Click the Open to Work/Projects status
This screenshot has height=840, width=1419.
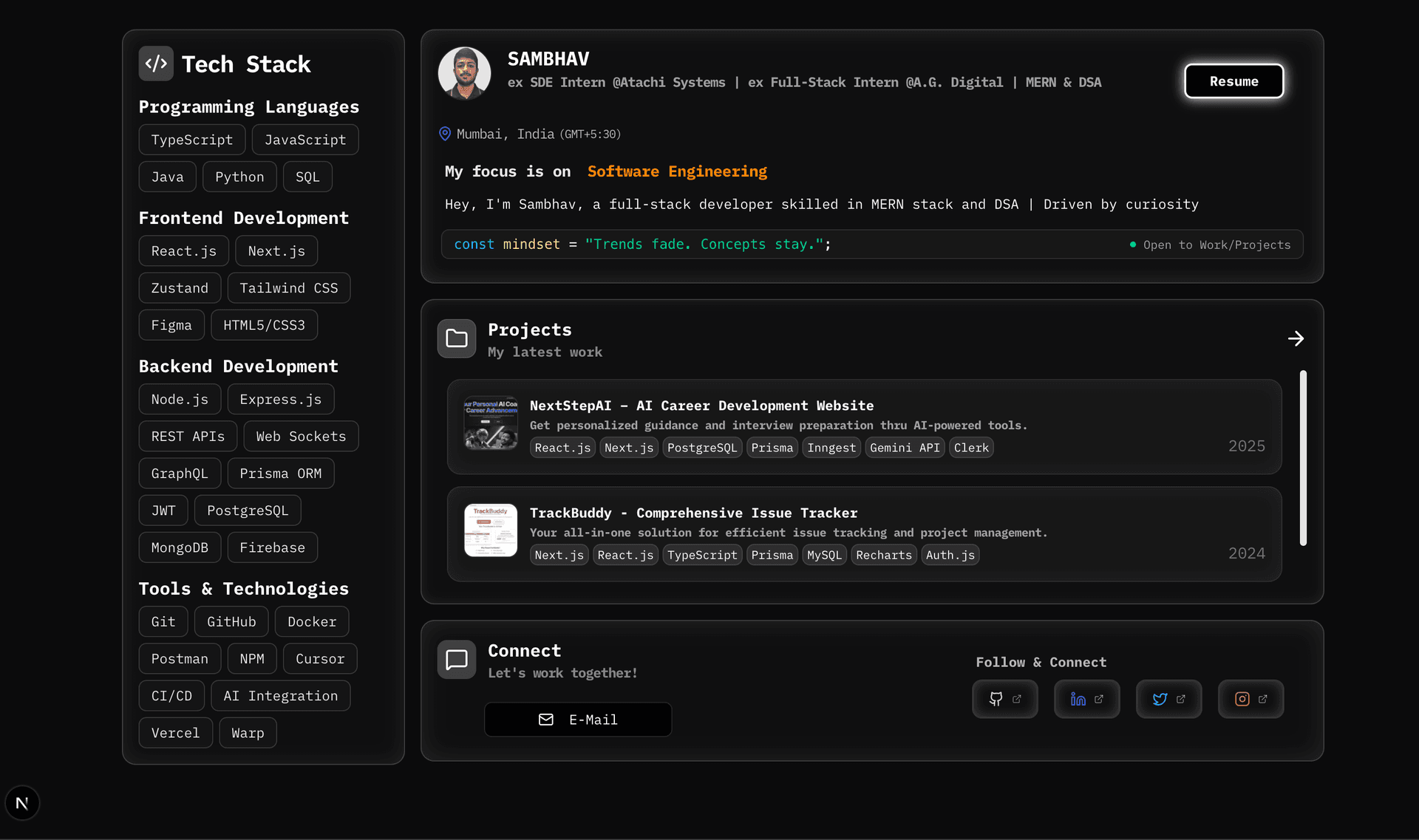tap(1210, 245)
